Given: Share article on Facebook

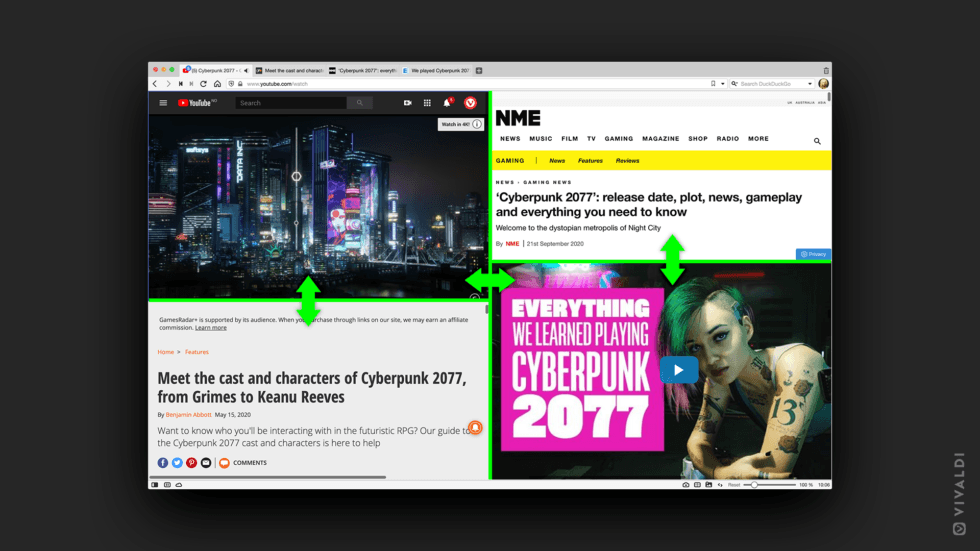Looking at the screenshot, I should click(162, 463).
